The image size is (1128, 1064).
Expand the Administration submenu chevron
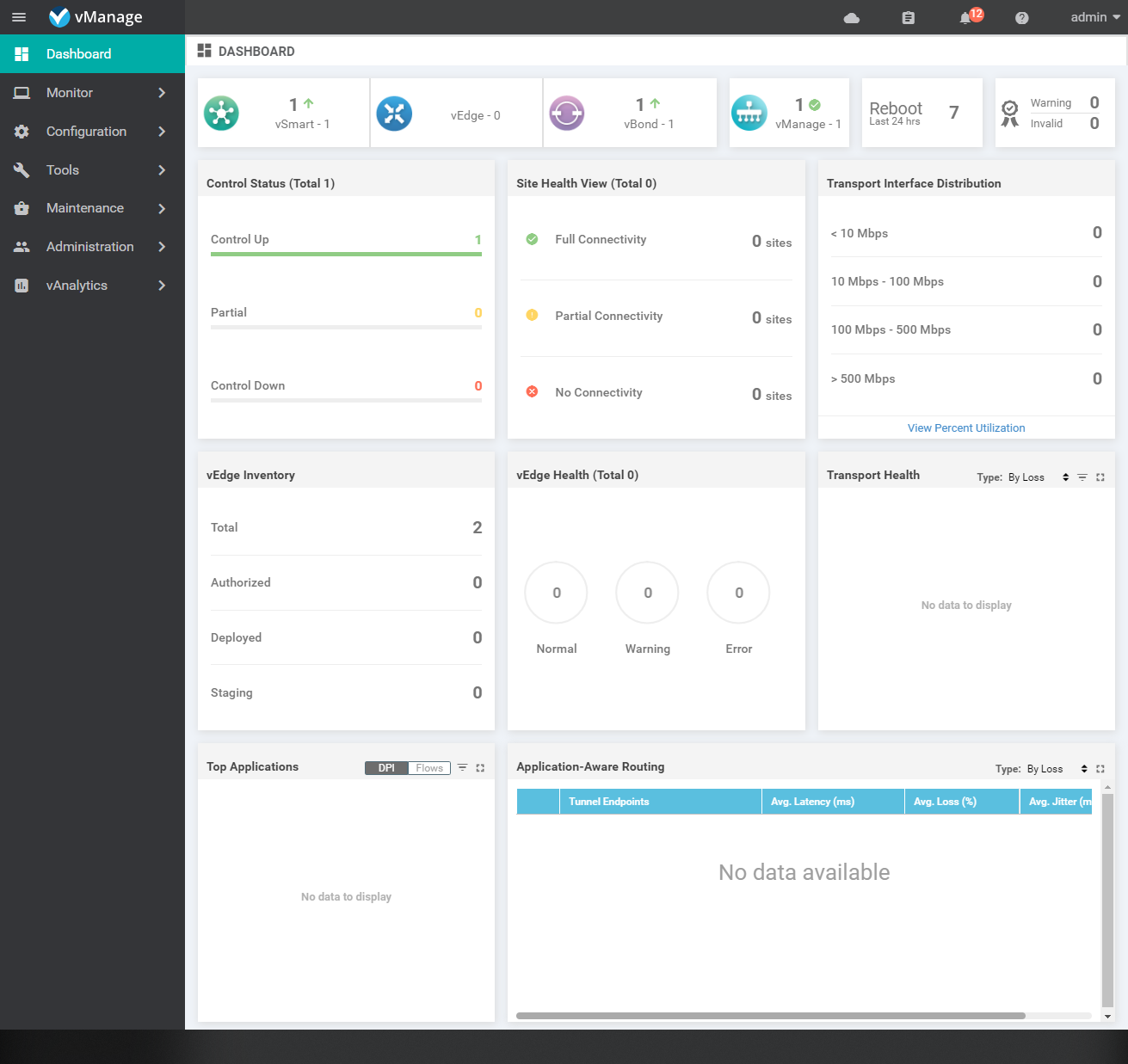(162, 247)
